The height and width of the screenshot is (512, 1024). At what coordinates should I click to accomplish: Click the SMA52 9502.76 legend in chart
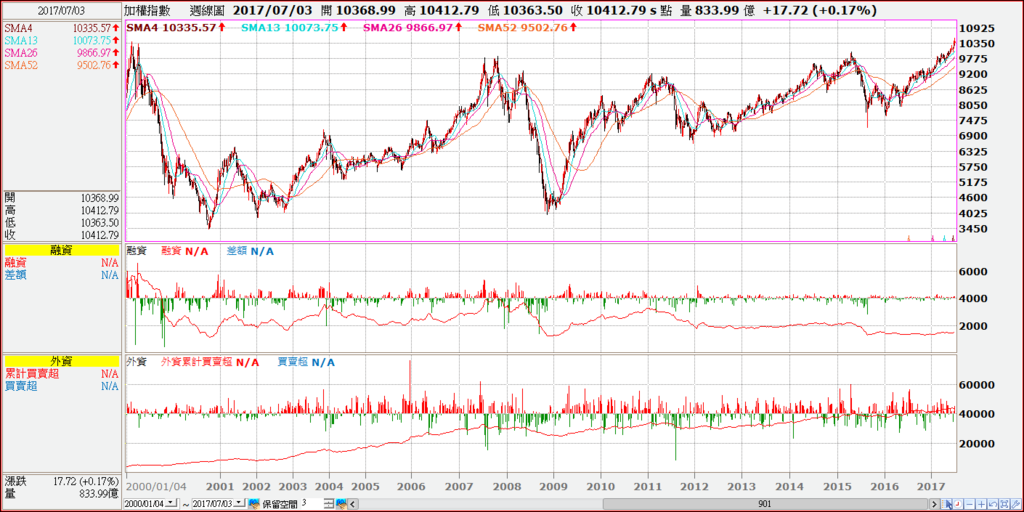pos(528,27)
